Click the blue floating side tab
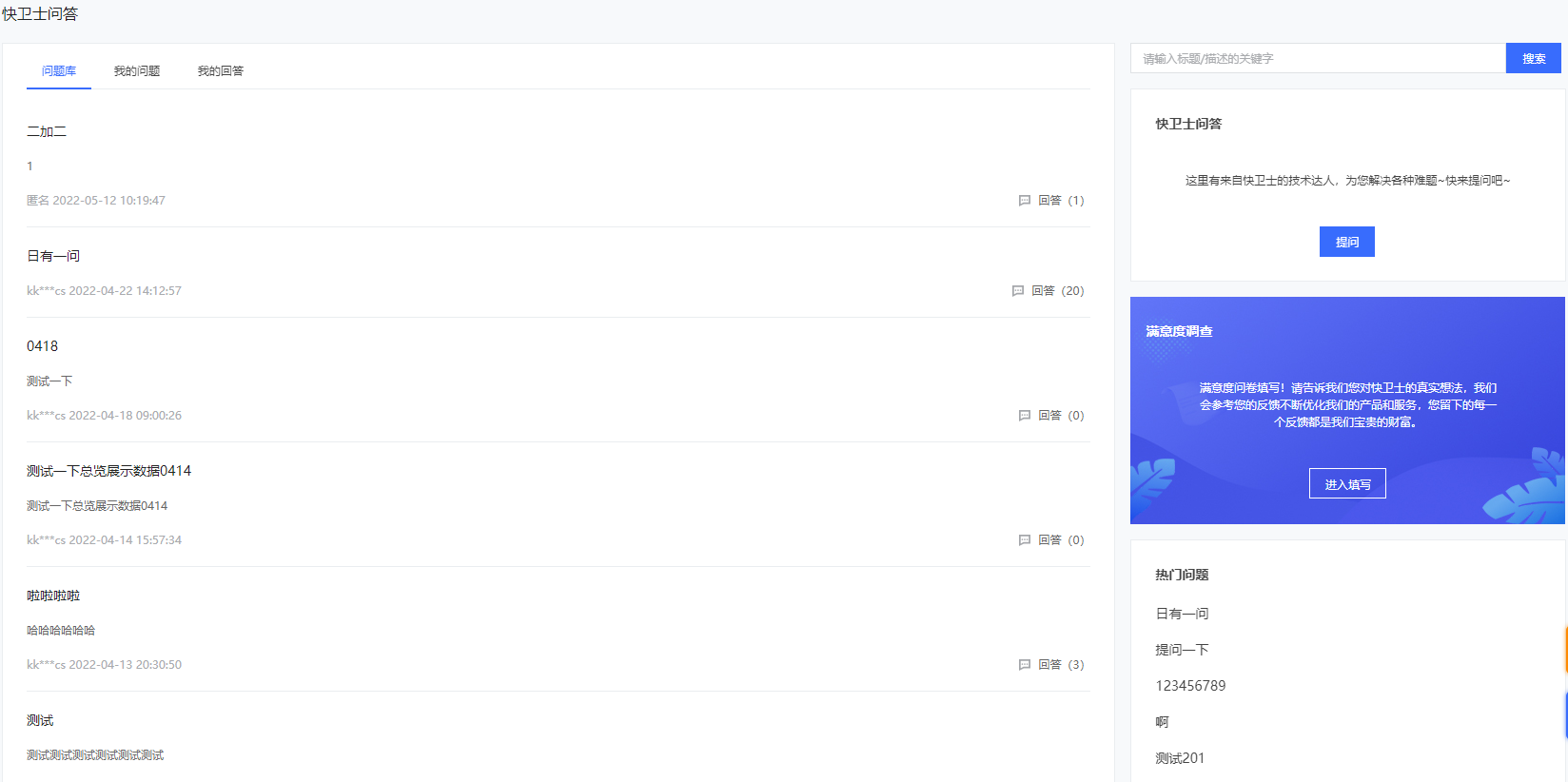 (1565, 714)
